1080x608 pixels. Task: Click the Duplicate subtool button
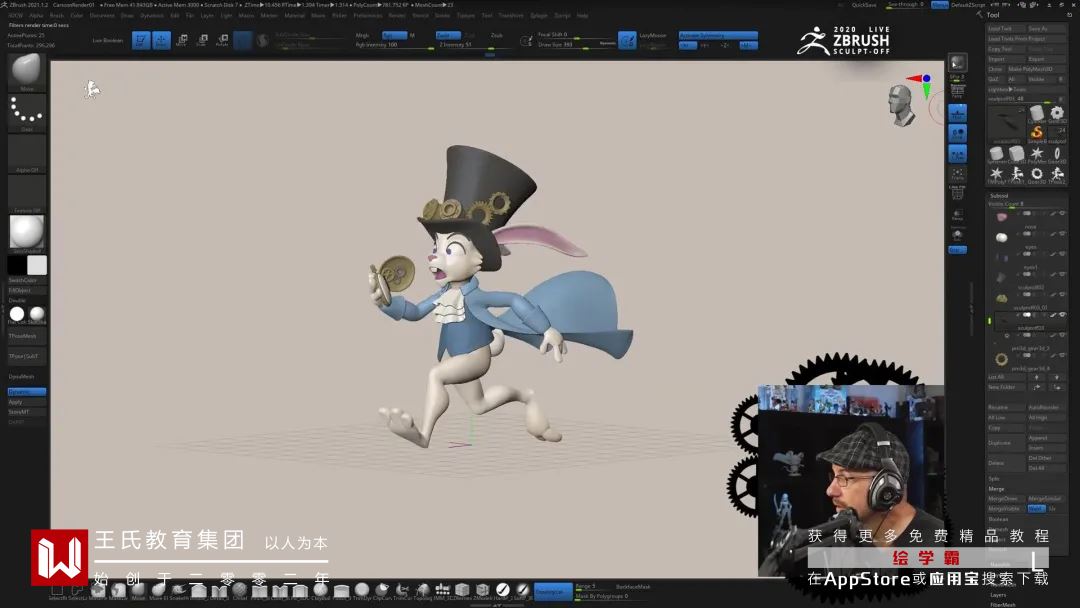[1006, 443]
